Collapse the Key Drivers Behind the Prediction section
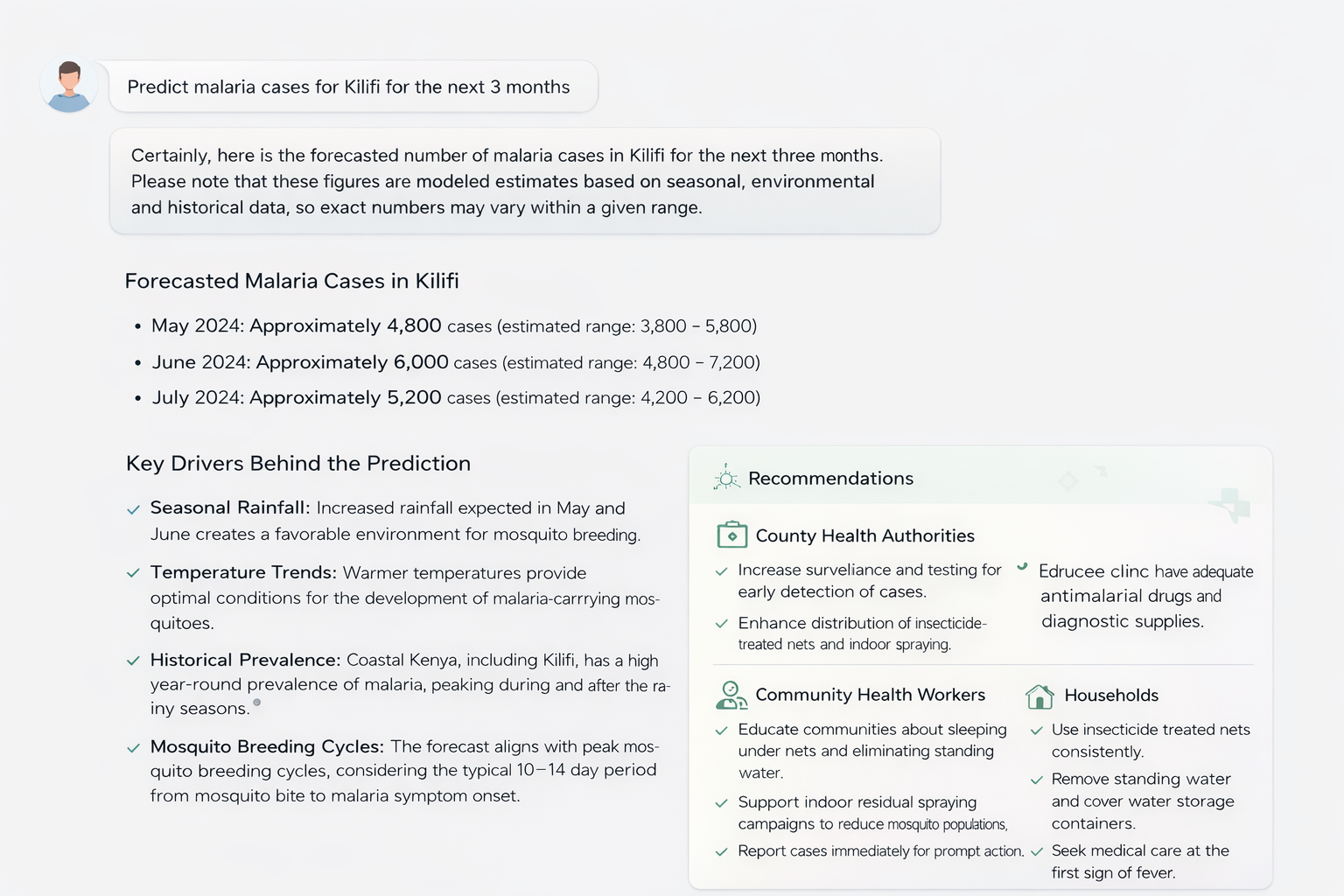The image size is (1344, 896). coord(297,464)
